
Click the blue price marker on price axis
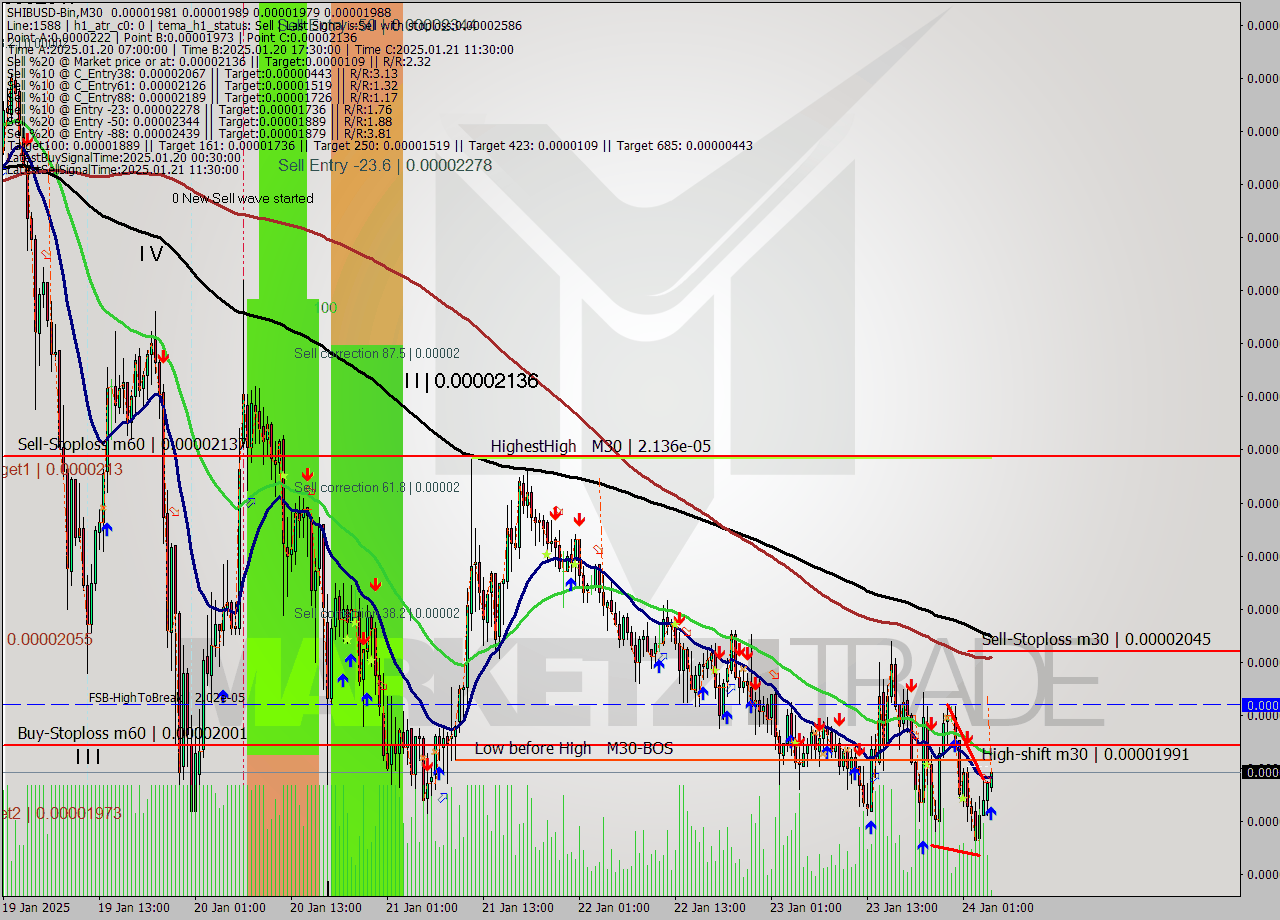click(x=1260, y=705)
